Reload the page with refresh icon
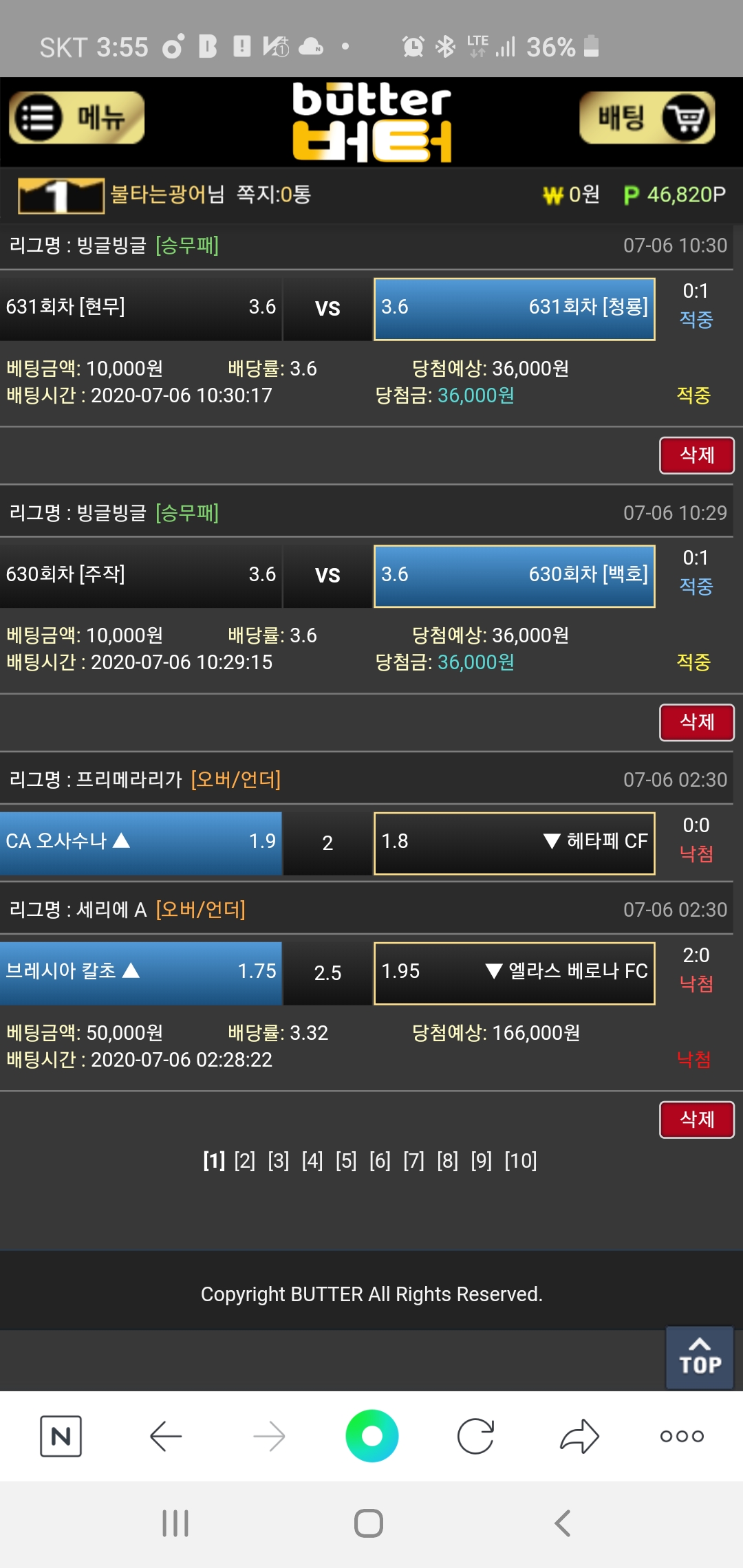The image size is (743, 1568). click(475, 1436)
